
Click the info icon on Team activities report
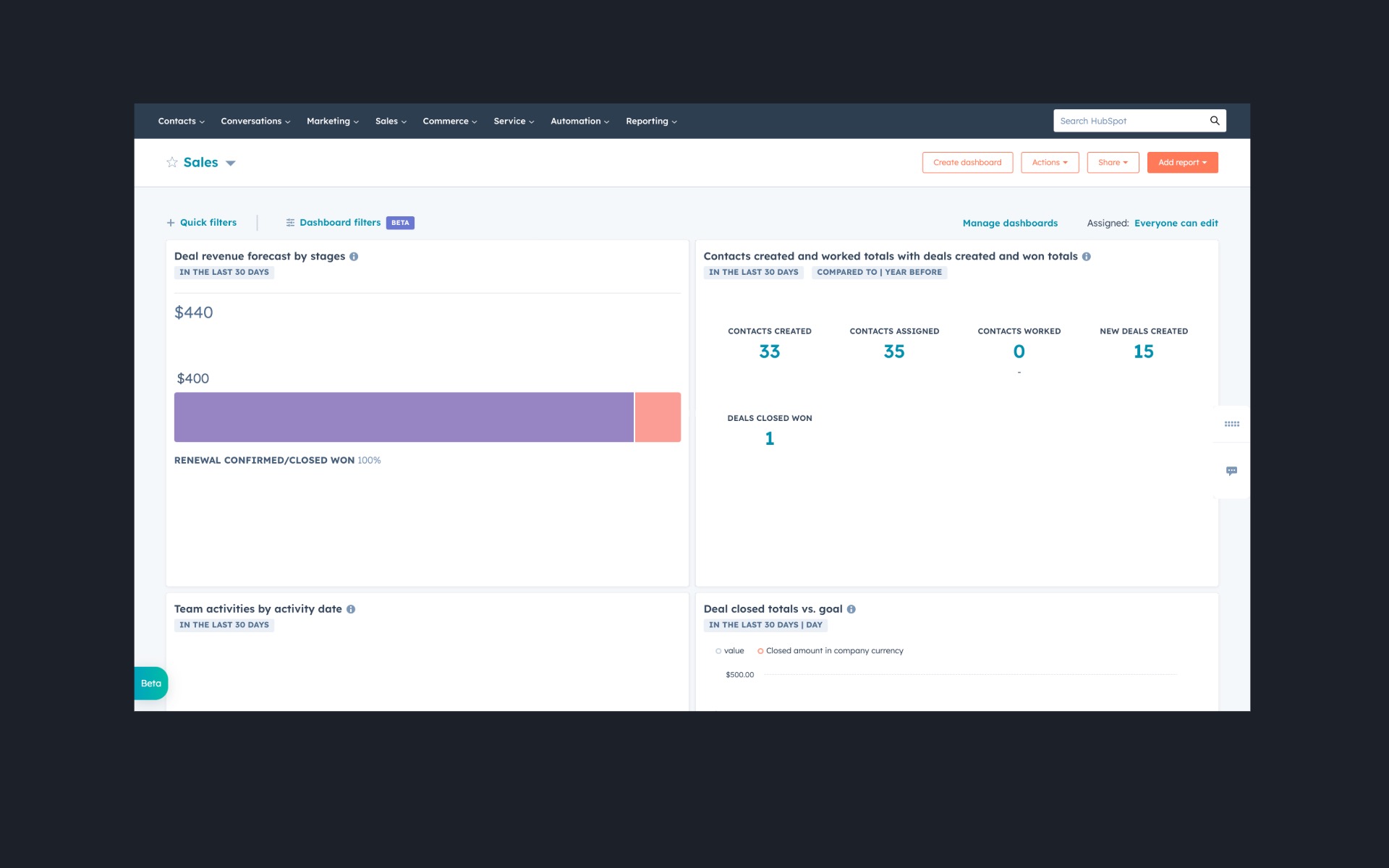coord(352,609)
